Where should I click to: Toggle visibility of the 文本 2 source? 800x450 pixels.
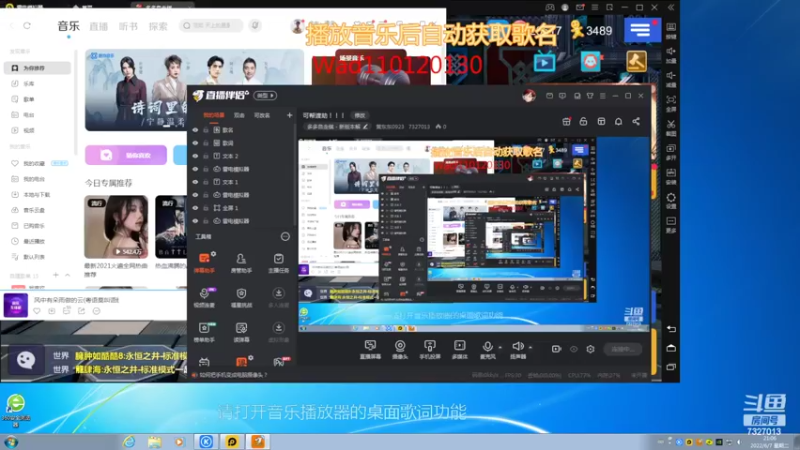coord(195,156)
